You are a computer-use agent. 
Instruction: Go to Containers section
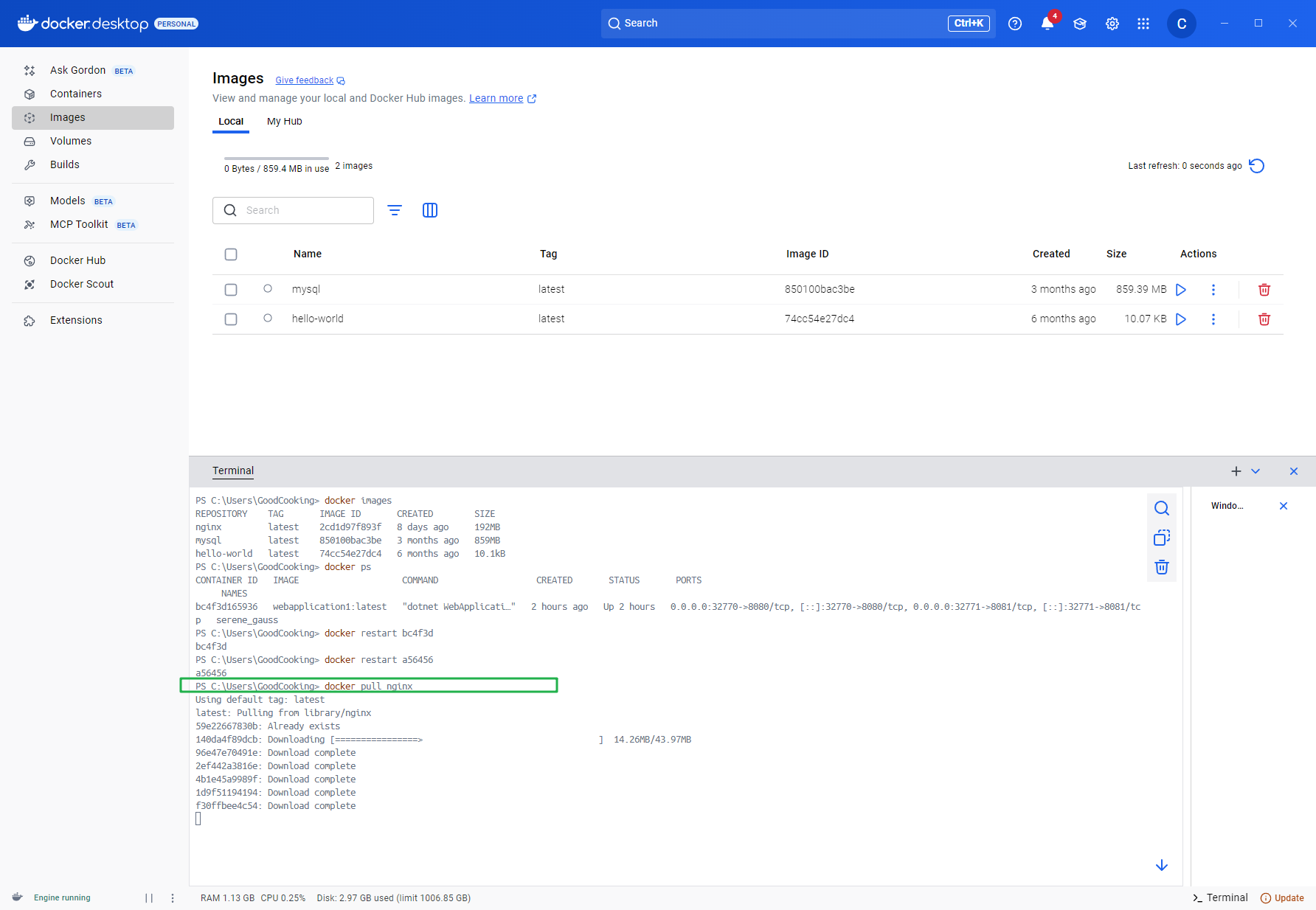tap(93, 94)
